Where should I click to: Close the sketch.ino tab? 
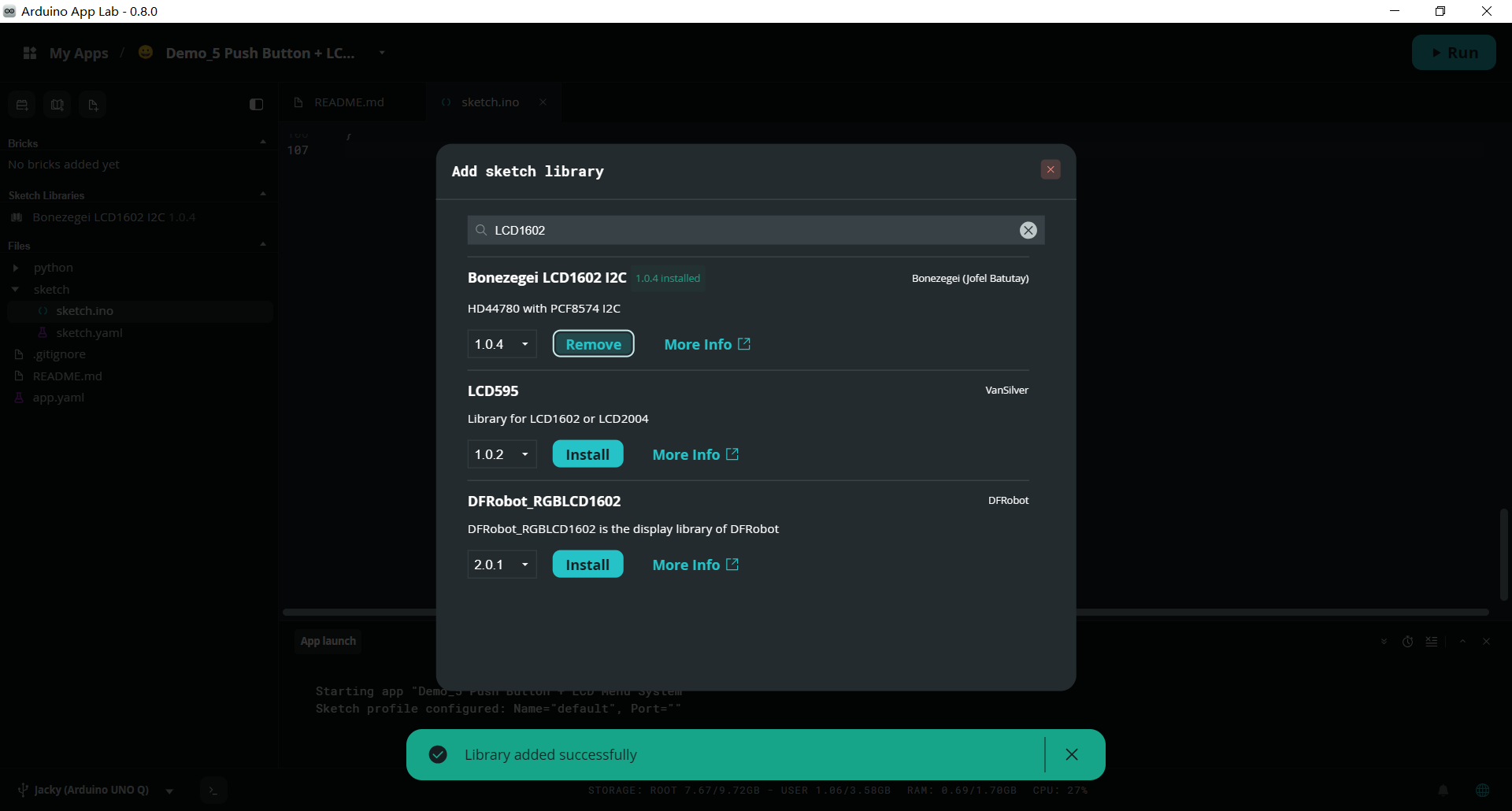point(543,102)
